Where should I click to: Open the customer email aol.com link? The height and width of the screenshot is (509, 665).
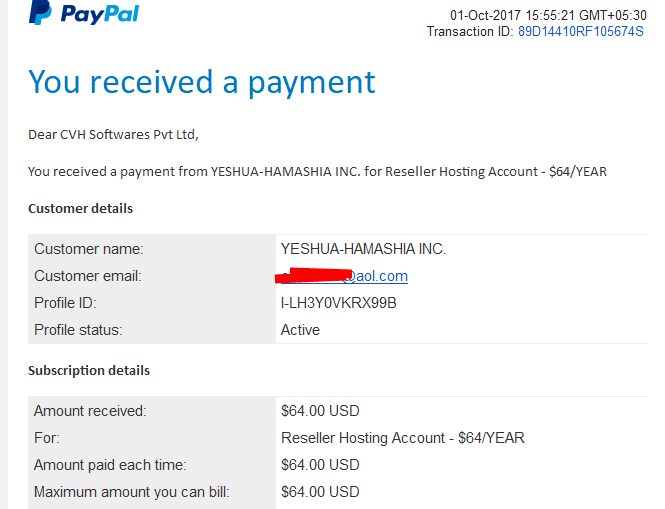point(344,276)
